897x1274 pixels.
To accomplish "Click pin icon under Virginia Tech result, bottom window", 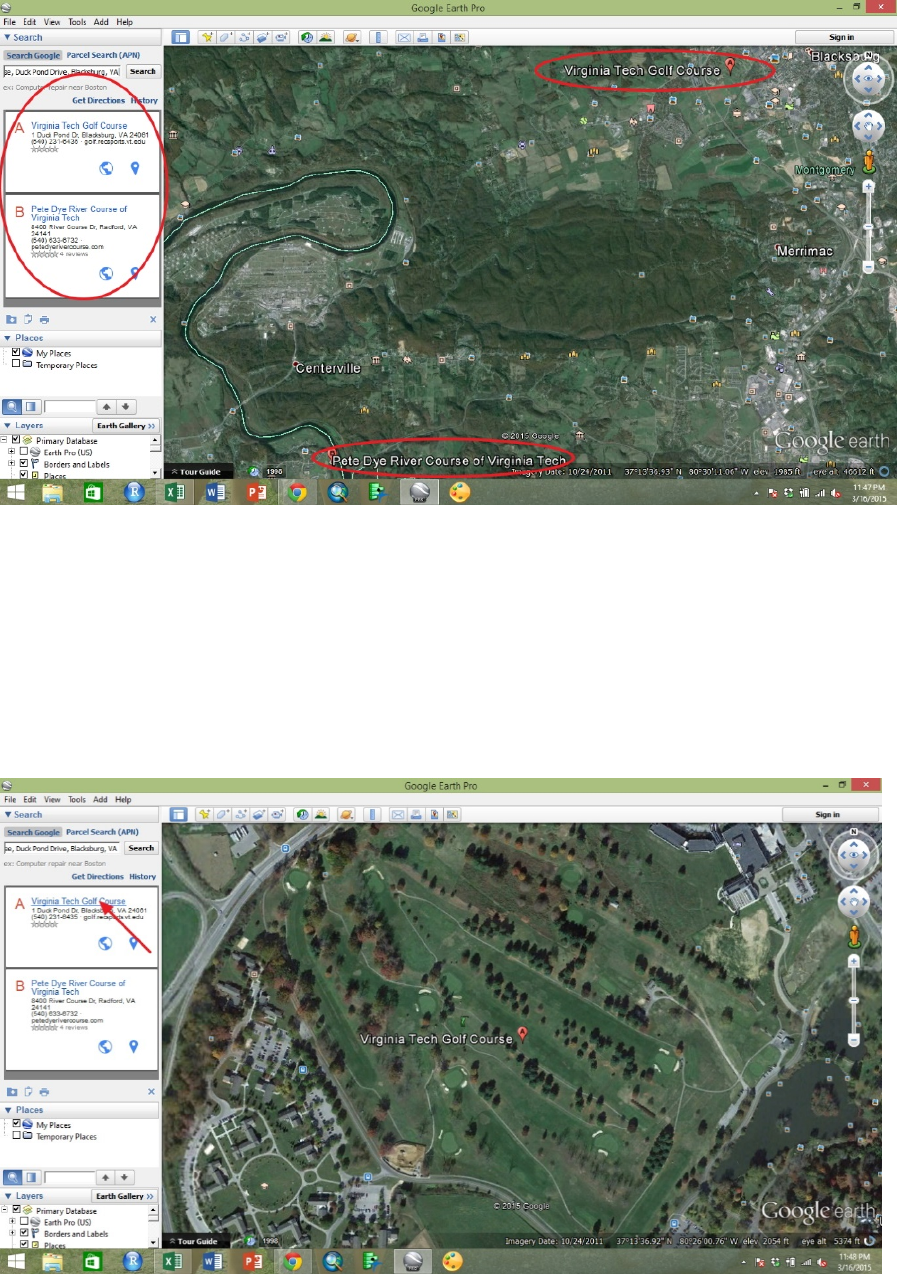I will (x=134, y=943).
